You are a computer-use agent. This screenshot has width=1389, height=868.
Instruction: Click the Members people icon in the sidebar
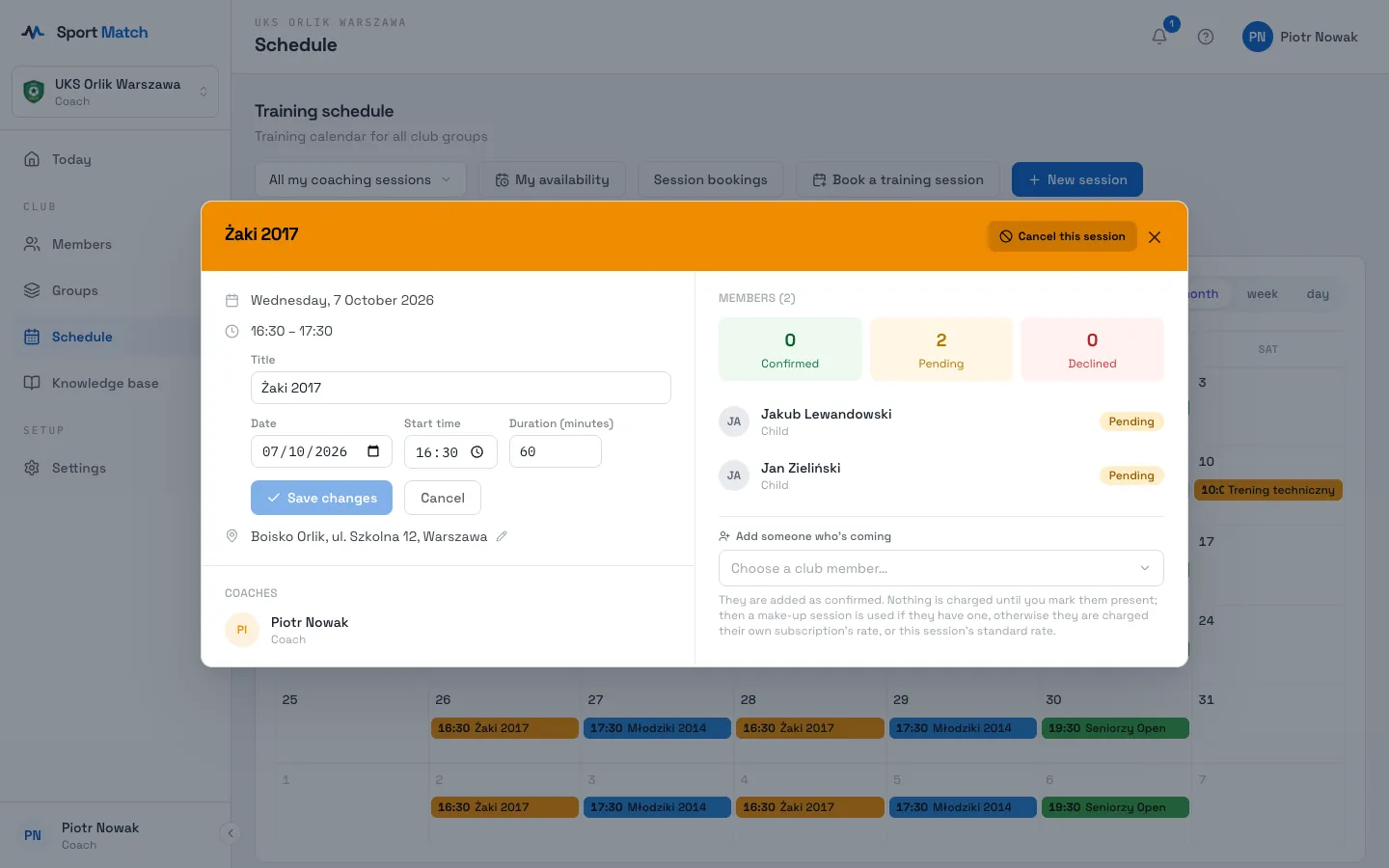(x=32, y=244)
